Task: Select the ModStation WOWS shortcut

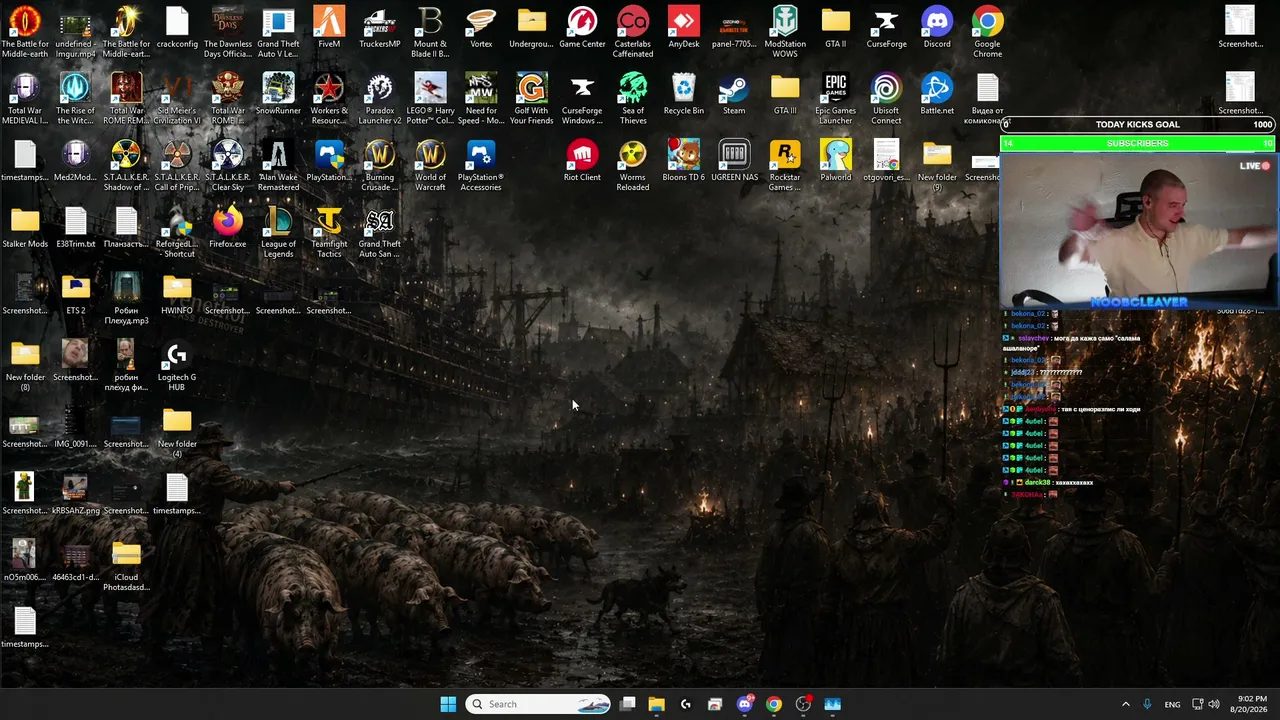Action: (x=785, y=32)
